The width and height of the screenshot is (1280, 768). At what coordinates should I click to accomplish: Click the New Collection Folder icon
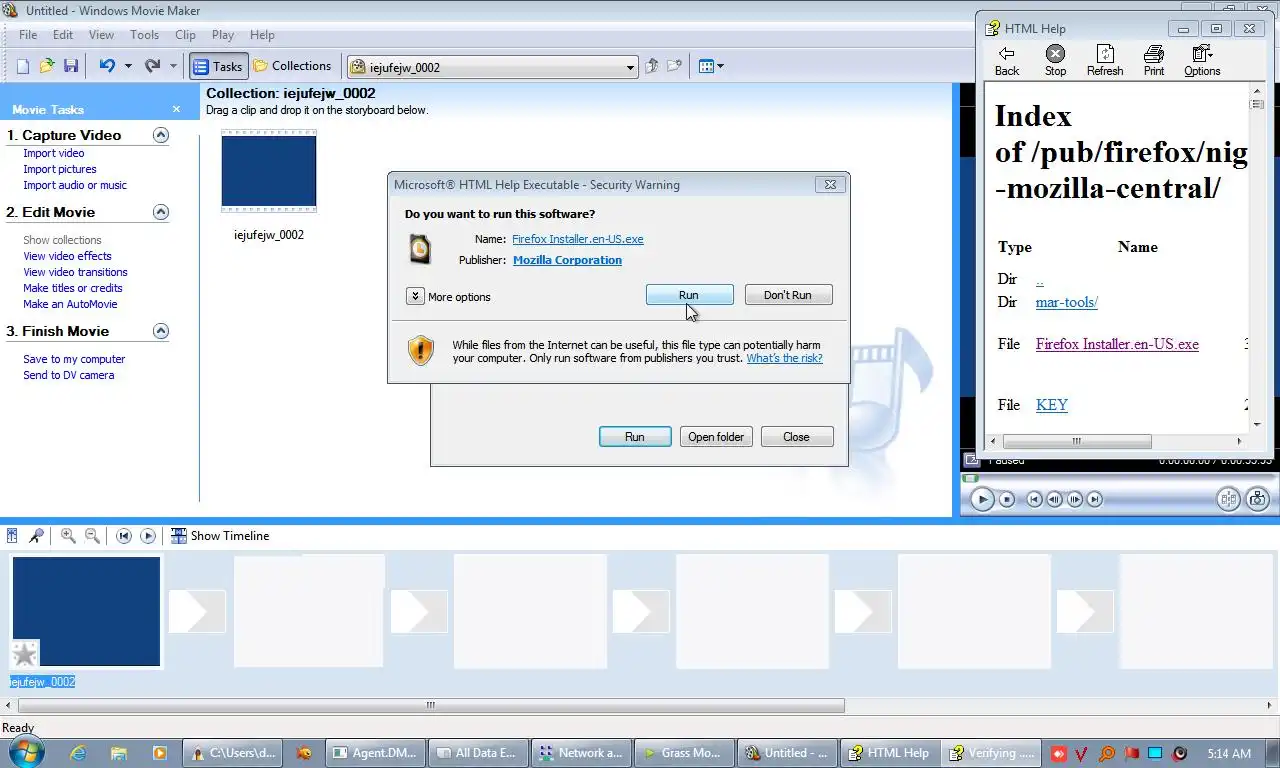pos(675,66)
